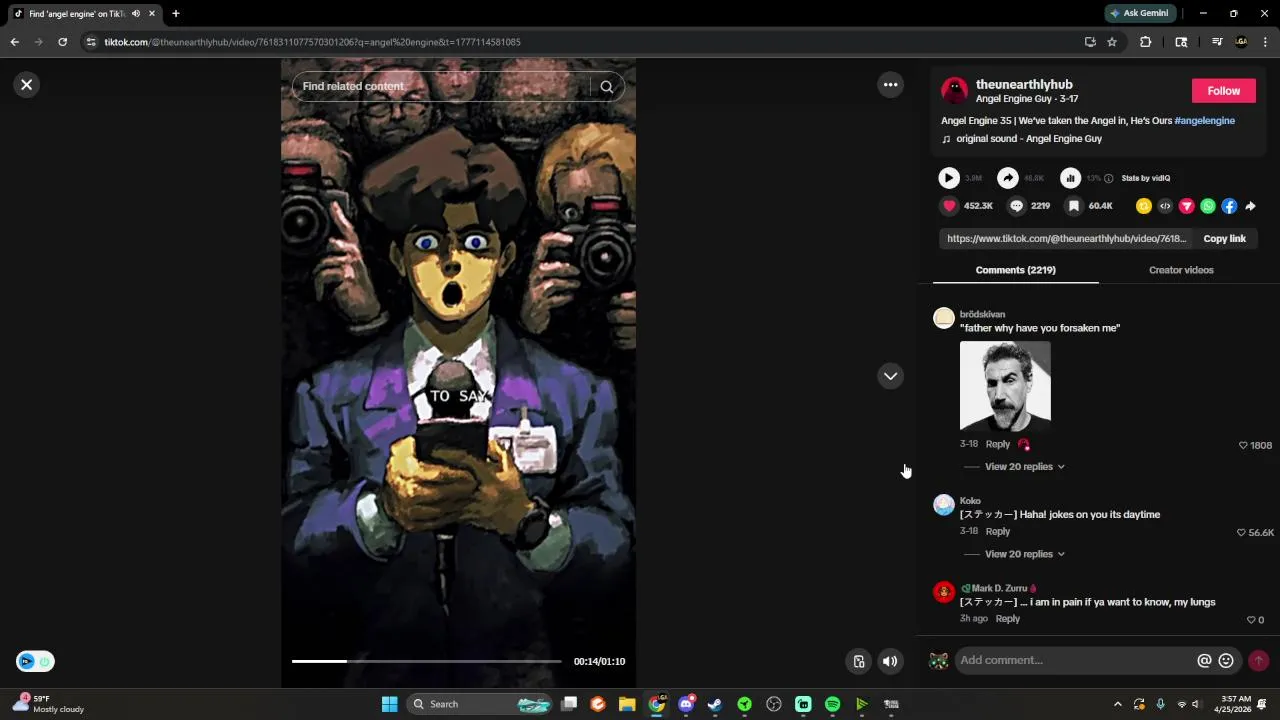This screenshot has height=720, width=1280.
Task: Open Spotify from the taskbar
Action: click(x=832, y=704)
